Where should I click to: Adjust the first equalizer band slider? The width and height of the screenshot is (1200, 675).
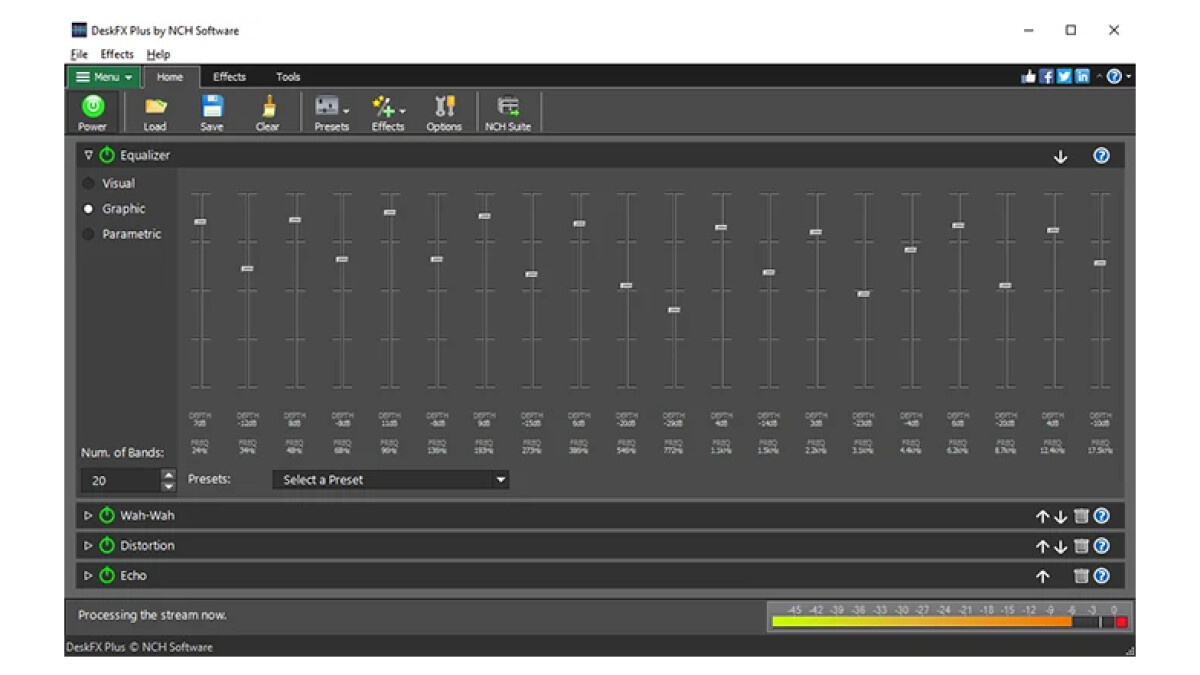click(200, 222)
